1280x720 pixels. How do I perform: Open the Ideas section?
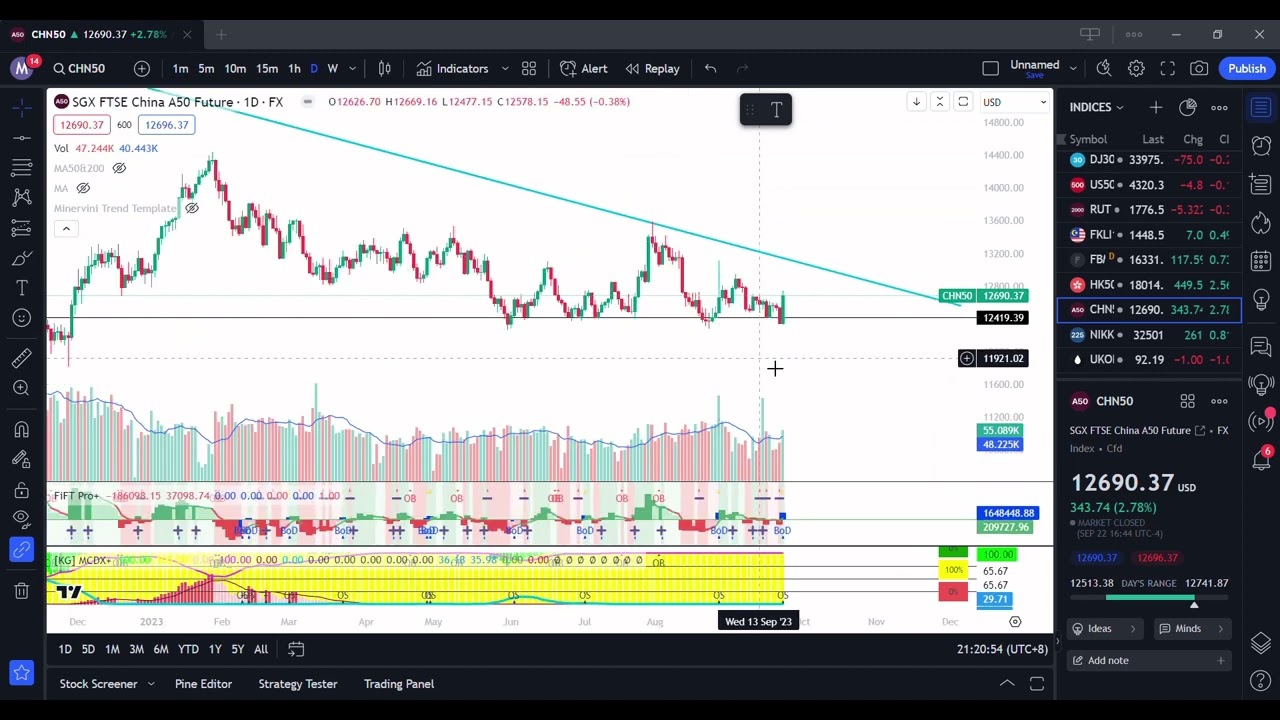[1104, 629]
